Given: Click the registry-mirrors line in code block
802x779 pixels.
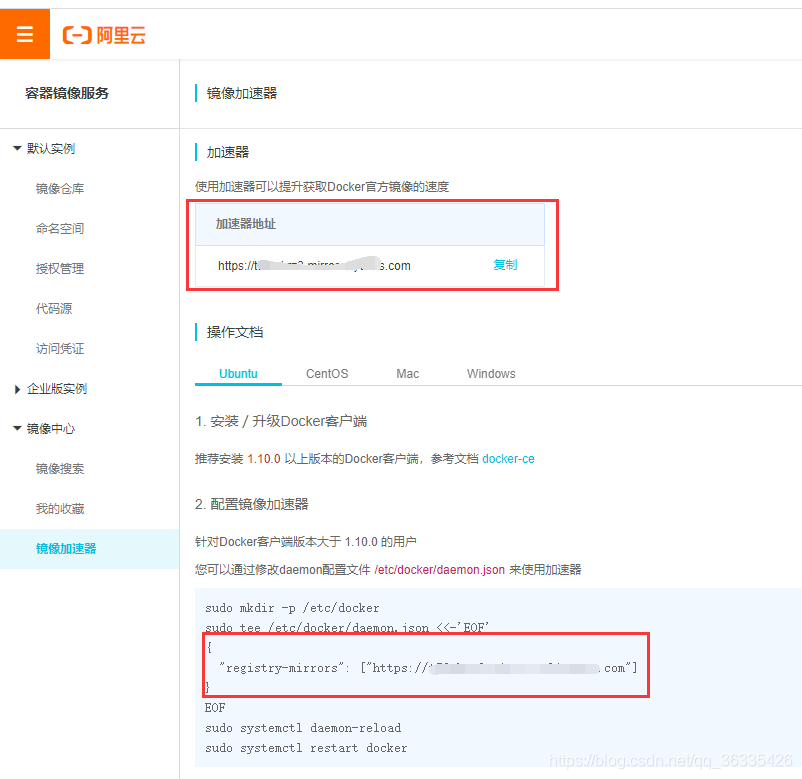Looking at the screenshot, I should point(428,668).
